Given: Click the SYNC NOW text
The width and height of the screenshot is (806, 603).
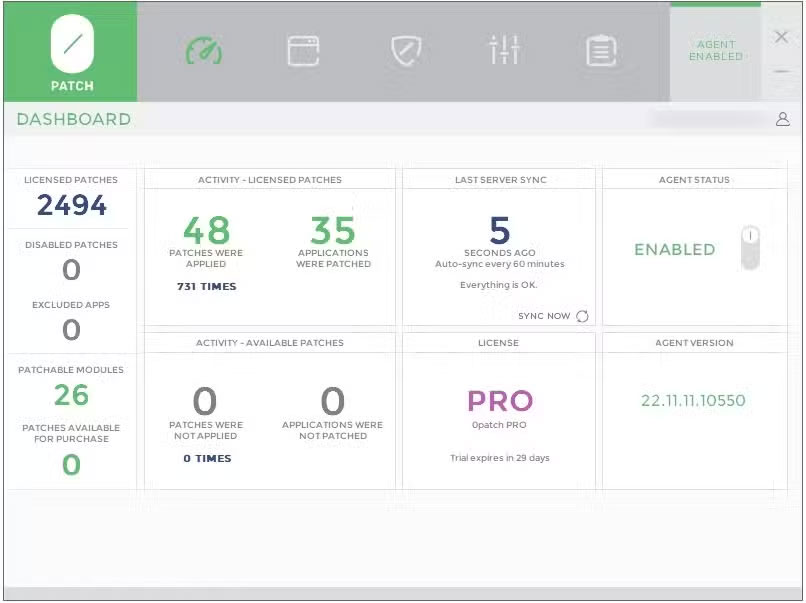Looking at the screenshot, I should tap(544, 316).
